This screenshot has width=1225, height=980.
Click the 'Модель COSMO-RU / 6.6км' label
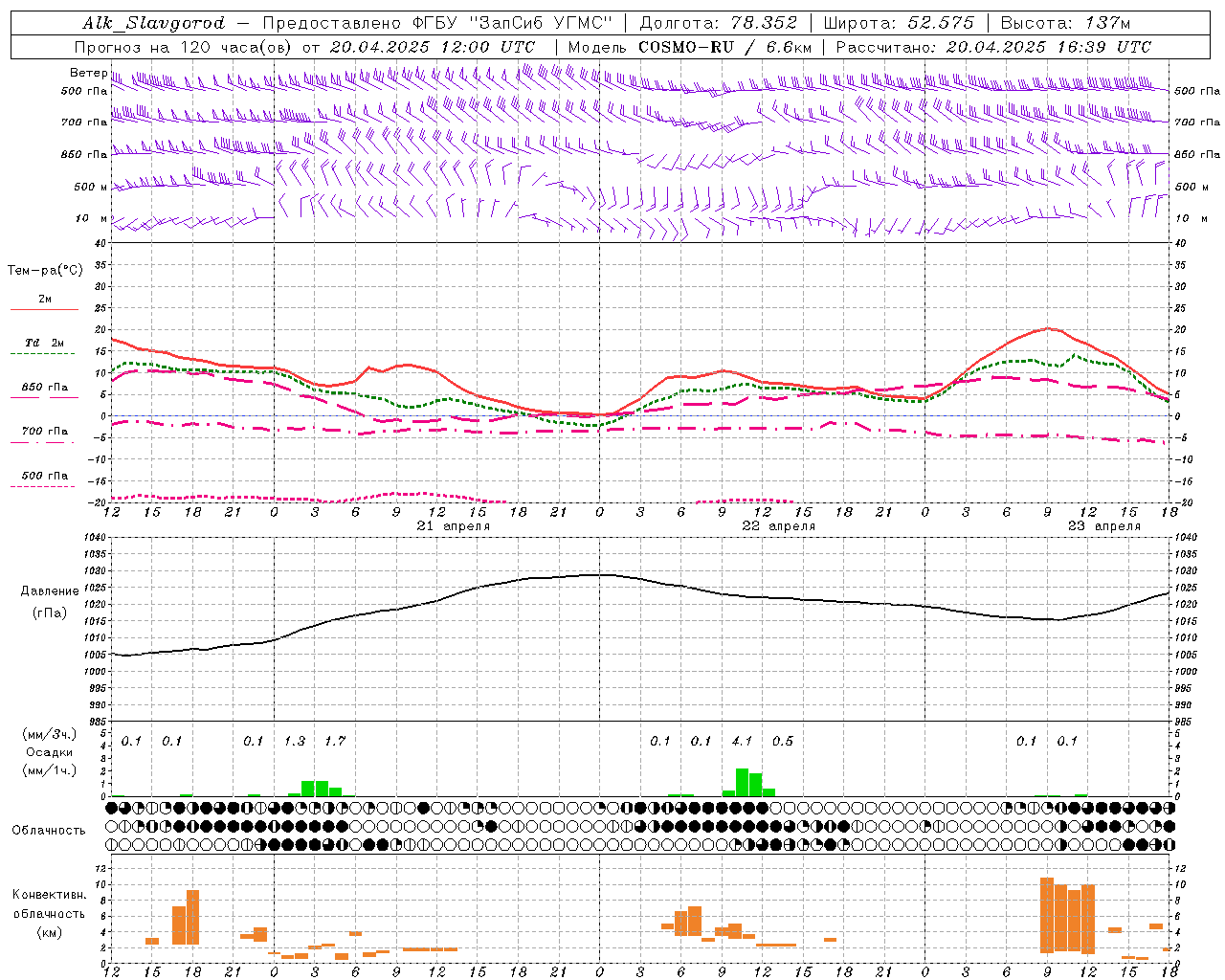[x=689, y=47]
